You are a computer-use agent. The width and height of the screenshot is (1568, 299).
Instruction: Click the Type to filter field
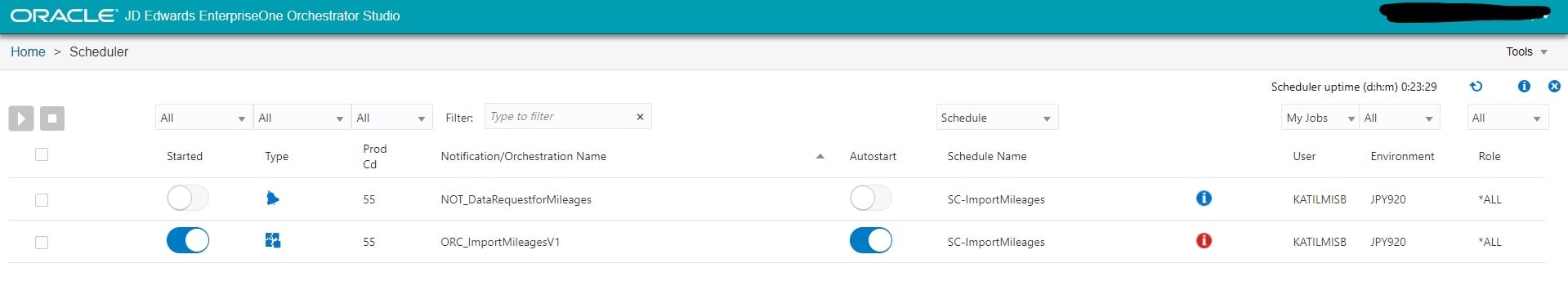[x=559, y=117]
